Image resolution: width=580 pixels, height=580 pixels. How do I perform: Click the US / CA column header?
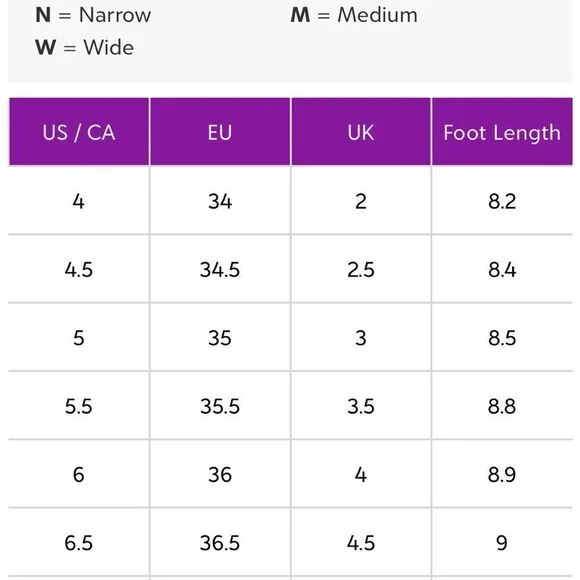79,132
